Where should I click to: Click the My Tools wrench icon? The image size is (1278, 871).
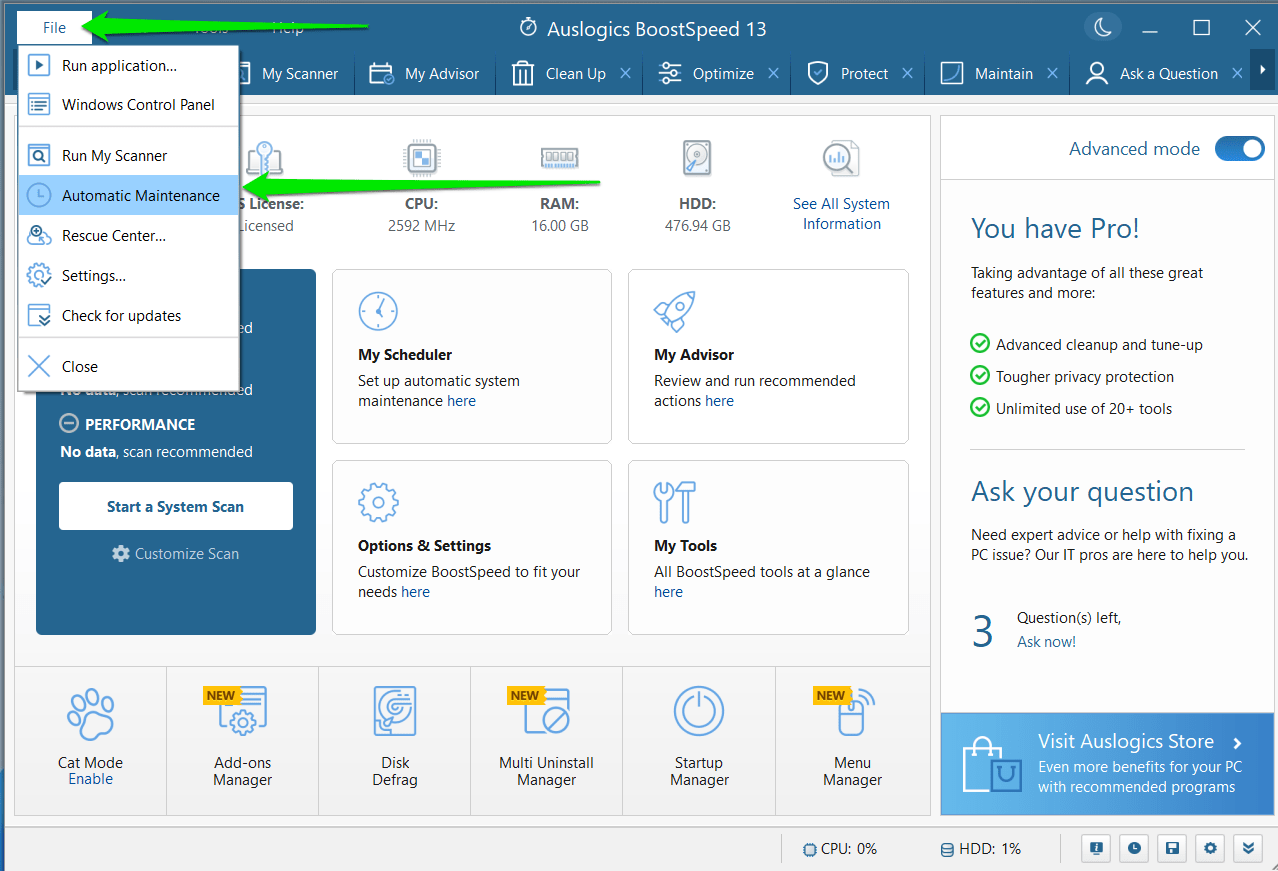coord(674,502)
